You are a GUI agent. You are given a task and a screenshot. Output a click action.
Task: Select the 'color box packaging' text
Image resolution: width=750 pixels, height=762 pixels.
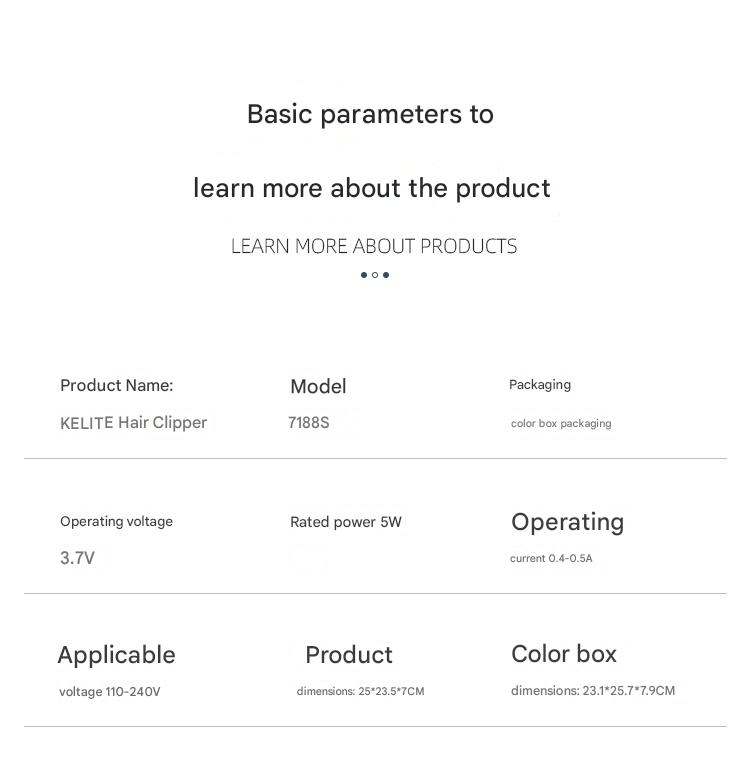[561, 424]
